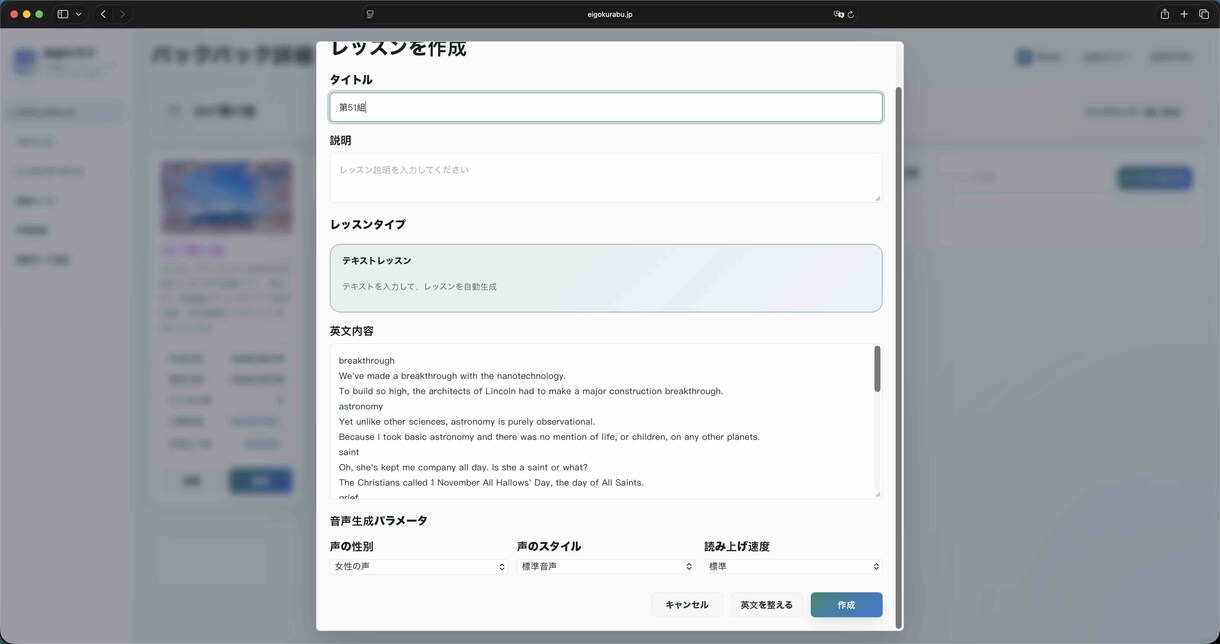Click the 英文内容 textarea scrollbar thumb
The height and width of the screenshot is (644, 1220).
pyautogui.click(x=877, y=369)
